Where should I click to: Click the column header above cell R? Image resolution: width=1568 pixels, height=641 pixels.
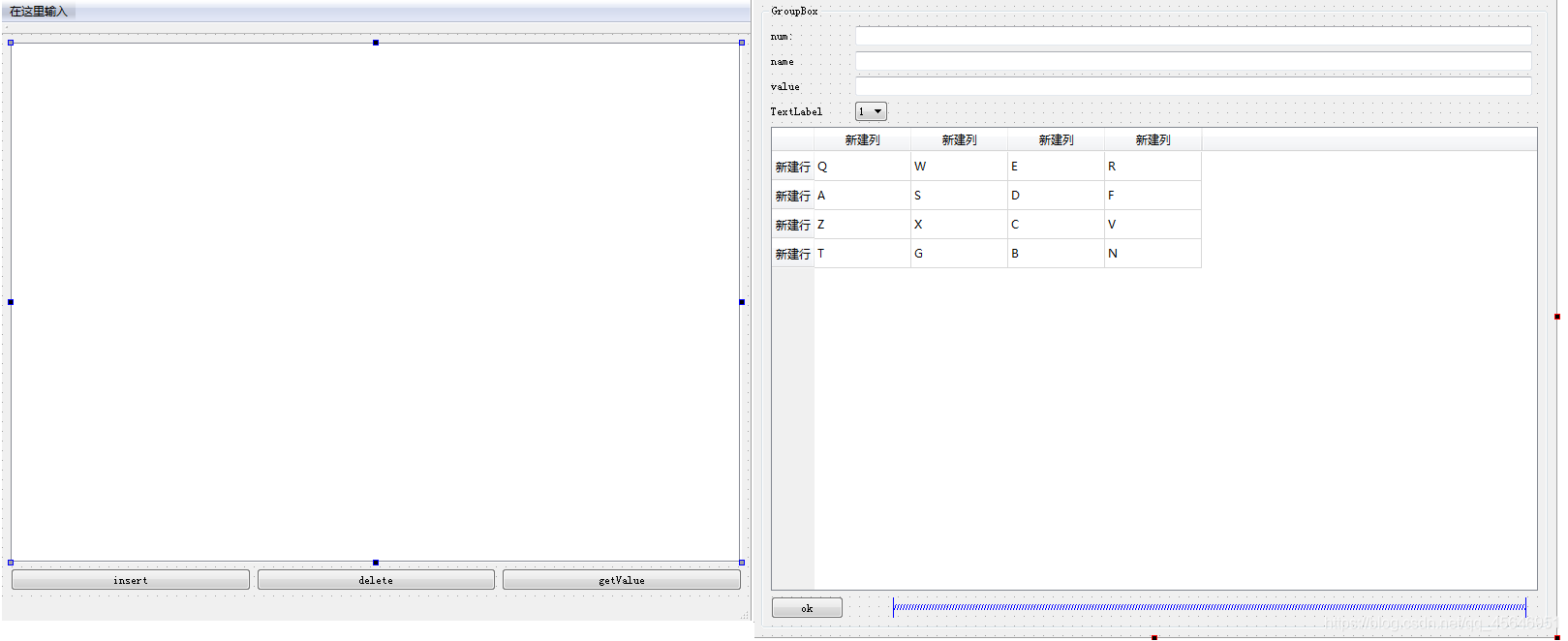(1153, 139)
